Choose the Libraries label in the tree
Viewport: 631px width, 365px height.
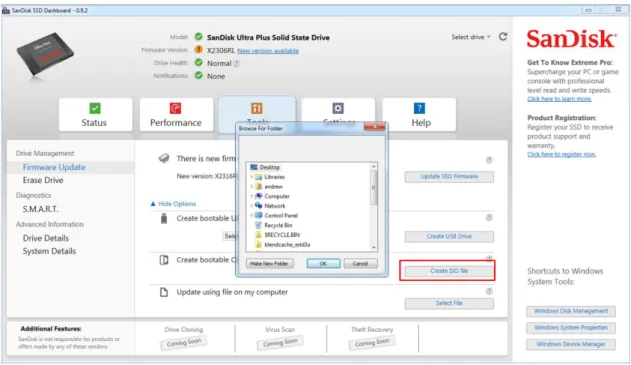(274, 177)
